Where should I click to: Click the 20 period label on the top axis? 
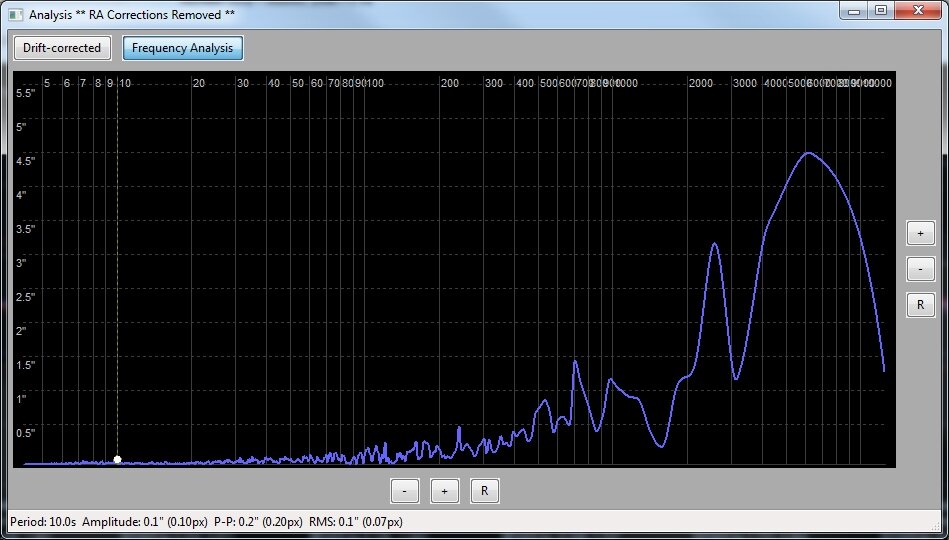[x=199, y=83]
